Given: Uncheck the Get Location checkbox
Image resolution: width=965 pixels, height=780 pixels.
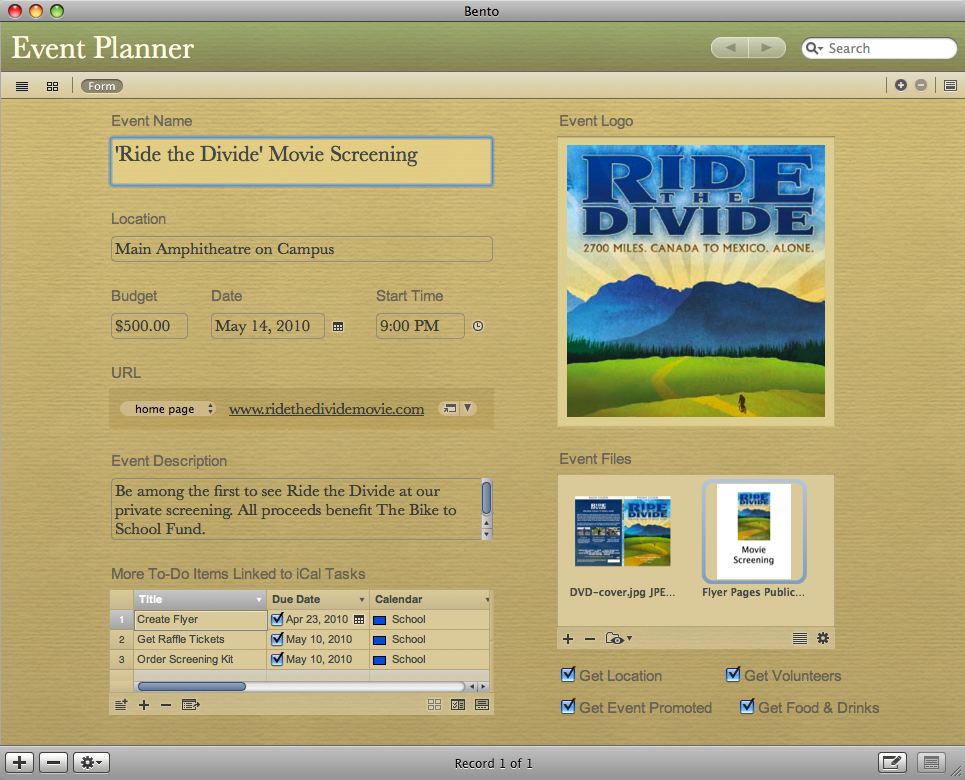Looking at the screenshot, I should coord(569,675).
